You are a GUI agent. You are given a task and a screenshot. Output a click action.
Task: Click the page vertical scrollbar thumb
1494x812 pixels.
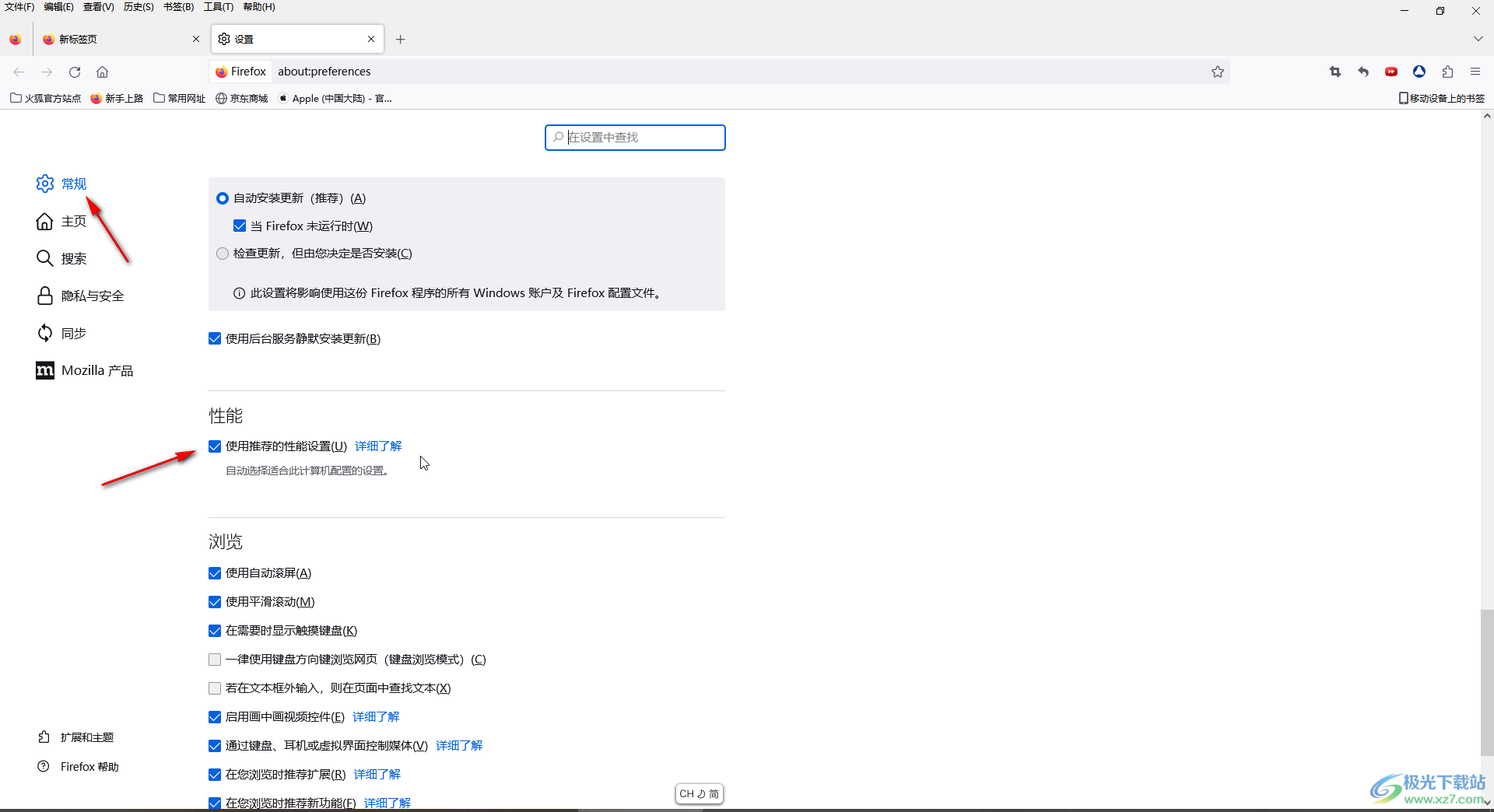[x=1487, y=683]
